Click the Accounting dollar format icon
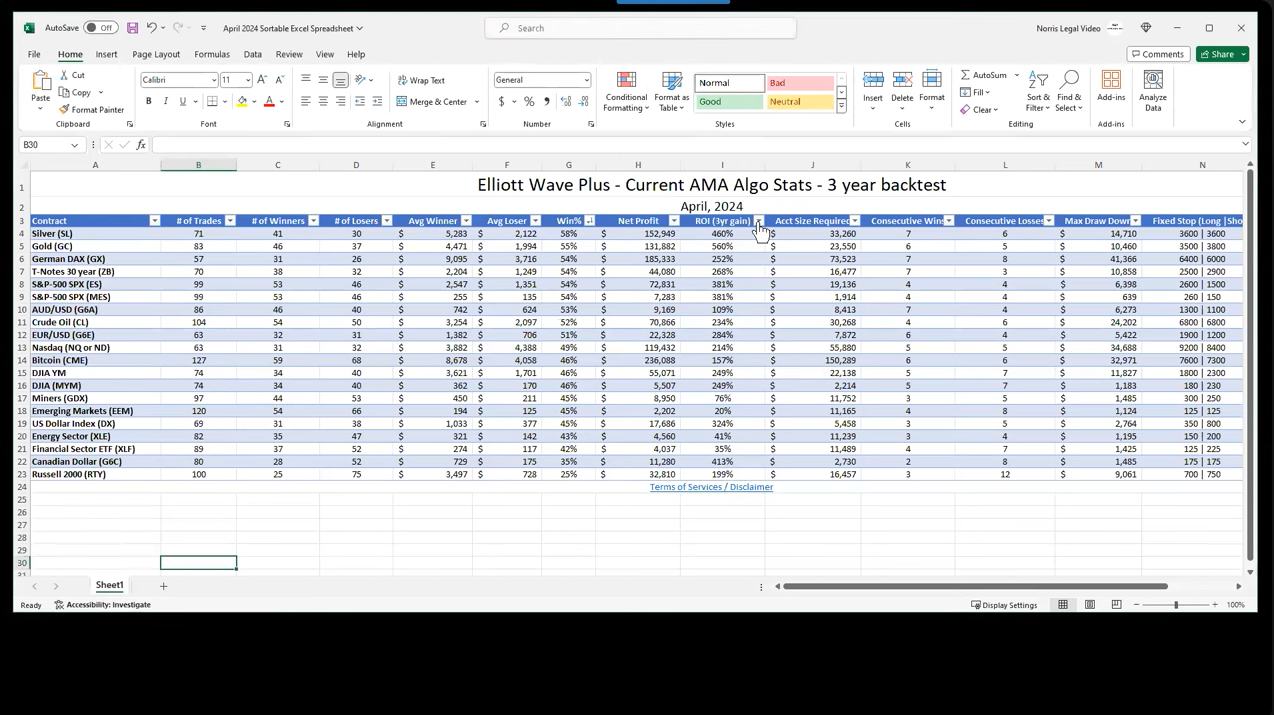Screen dimensions: 1274x715 (501, 101)
